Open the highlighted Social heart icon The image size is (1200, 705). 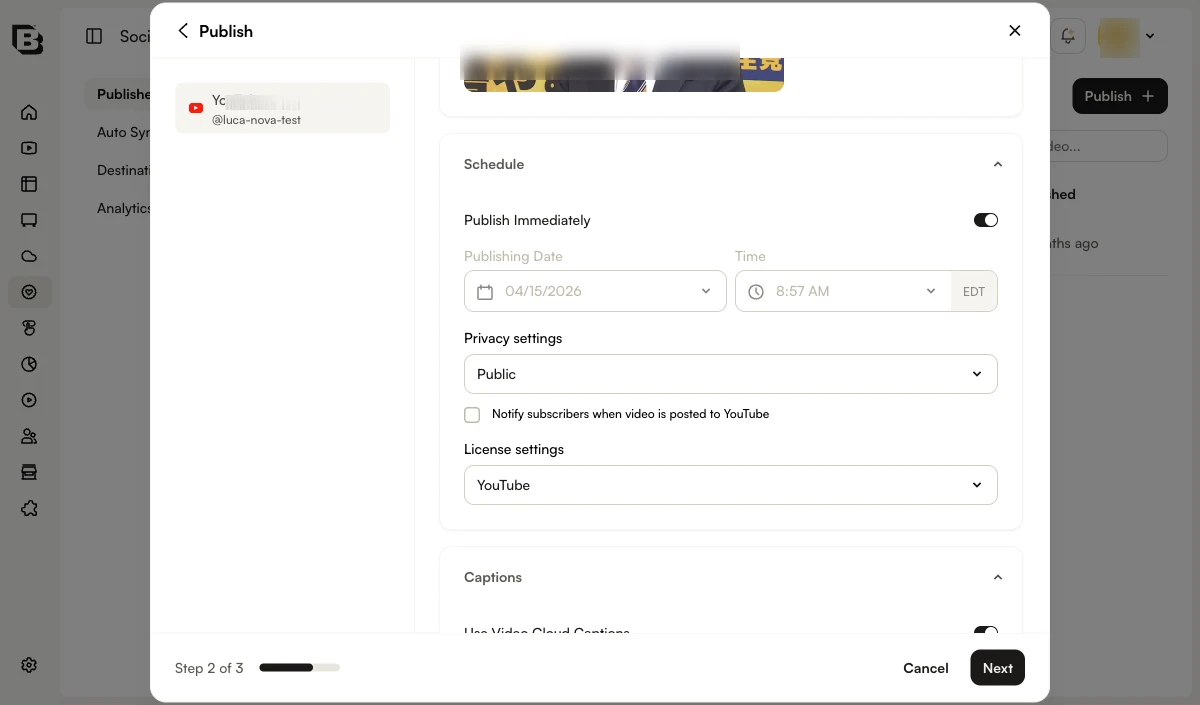[29, 292]
